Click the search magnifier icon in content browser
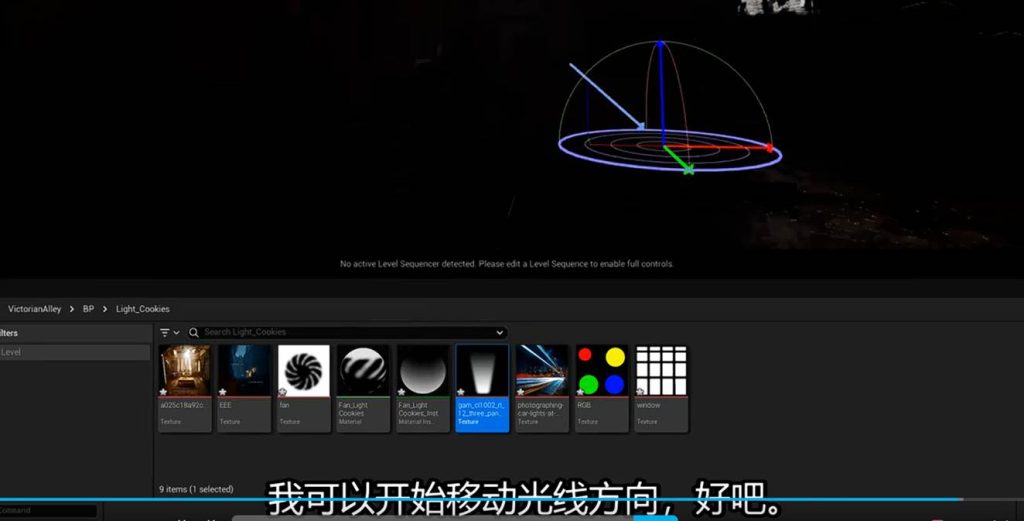This screenshot has width=1024, height=521. coord(194,332)
